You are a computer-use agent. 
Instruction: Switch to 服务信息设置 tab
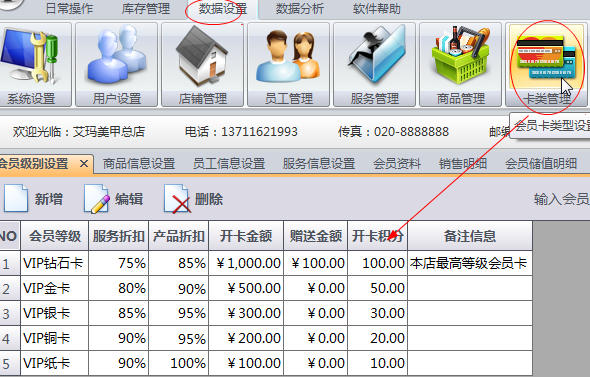(x=319, y=164)
